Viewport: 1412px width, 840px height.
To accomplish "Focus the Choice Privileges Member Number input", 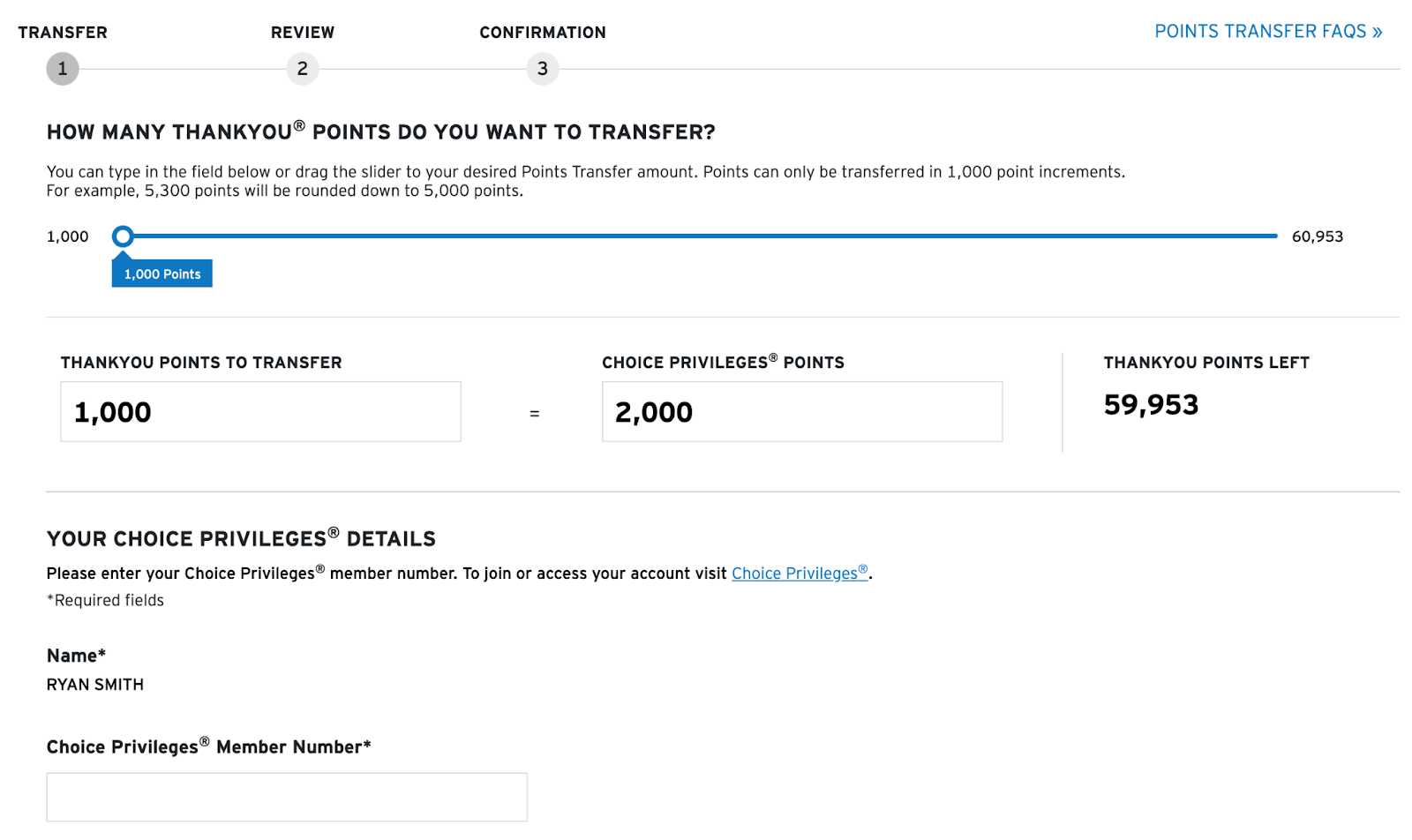I will (287, 798).
